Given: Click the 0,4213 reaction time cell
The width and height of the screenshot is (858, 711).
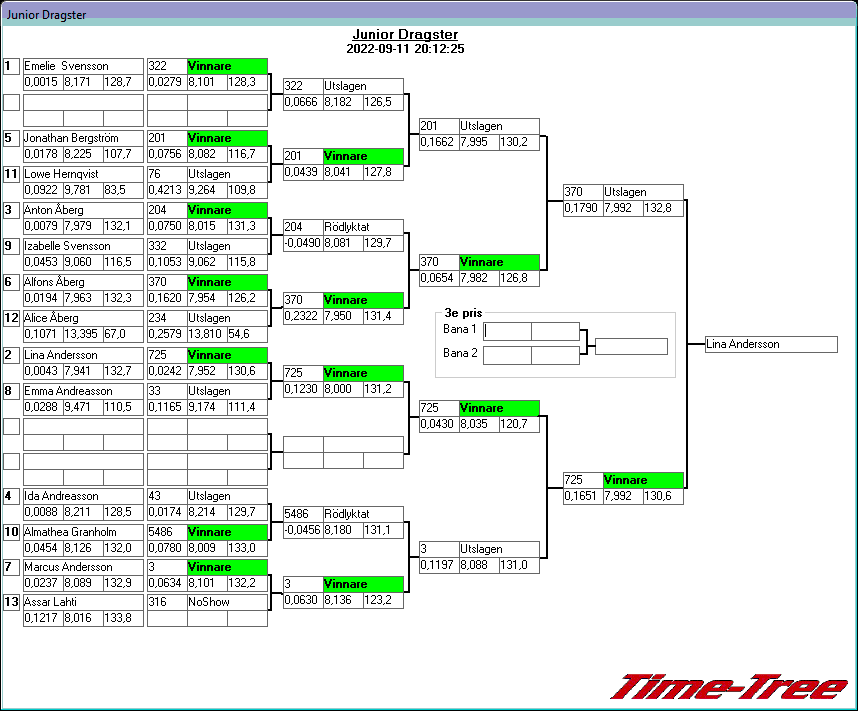Looking at the screenshot, I should pyautogui.click(x=167, y=190).
